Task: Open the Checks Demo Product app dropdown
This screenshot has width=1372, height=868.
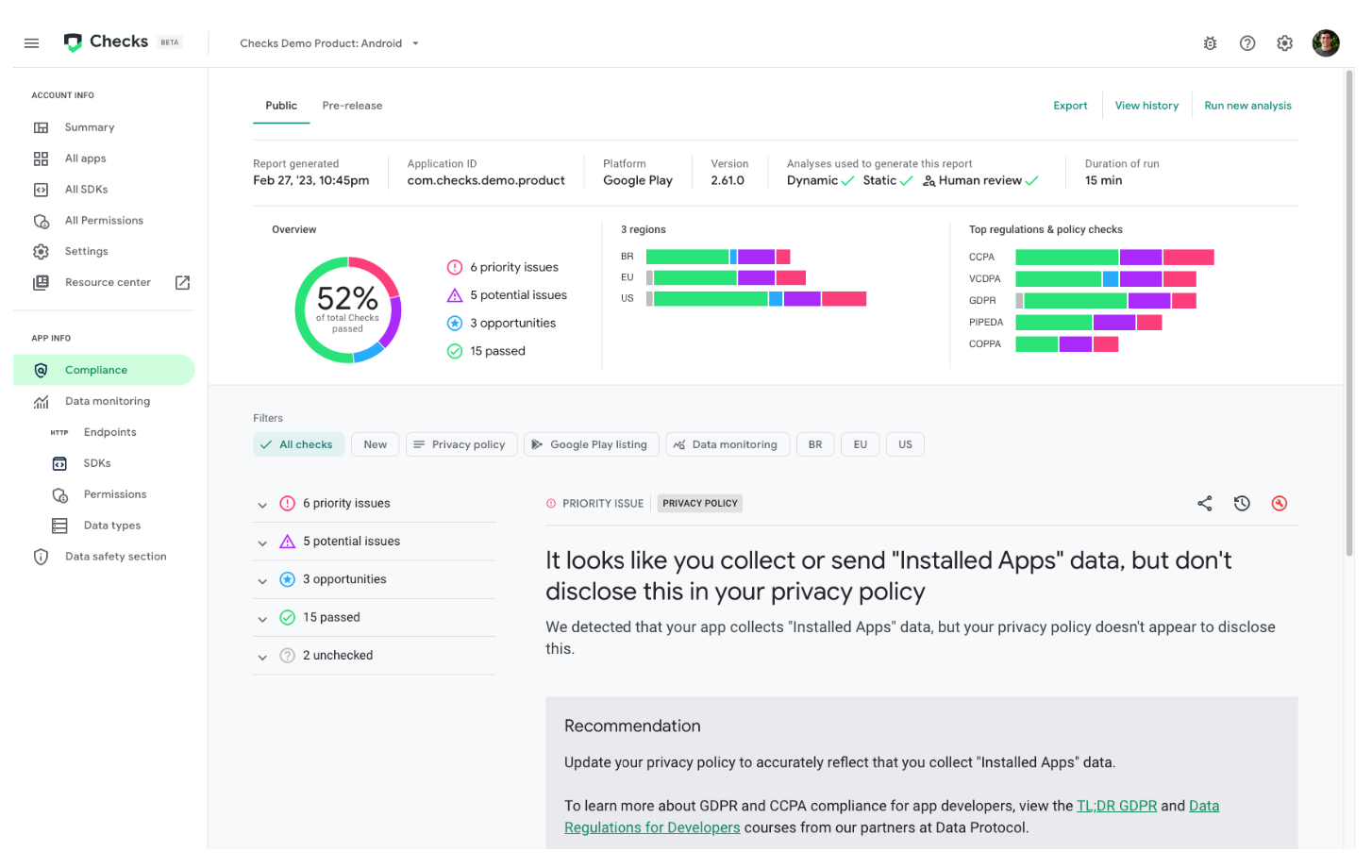Action: click(x=329, y=43)
